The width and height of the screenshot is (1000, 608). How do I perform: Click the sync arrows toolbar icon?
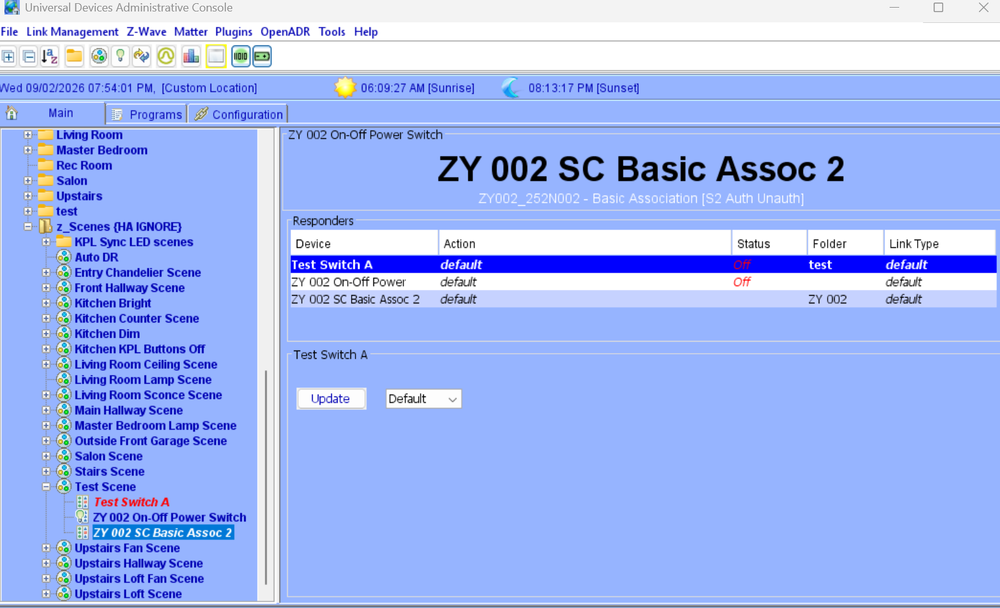(x=142, y=57)
